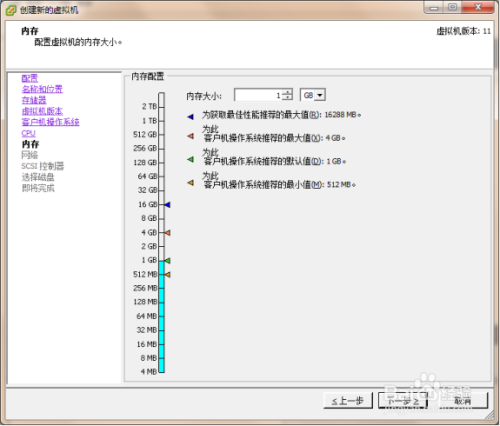The height and width of the screenshot is (426, 500).
Task: Click yellow triangle at 512 MB on slider
Action: (x=167, y=275)
